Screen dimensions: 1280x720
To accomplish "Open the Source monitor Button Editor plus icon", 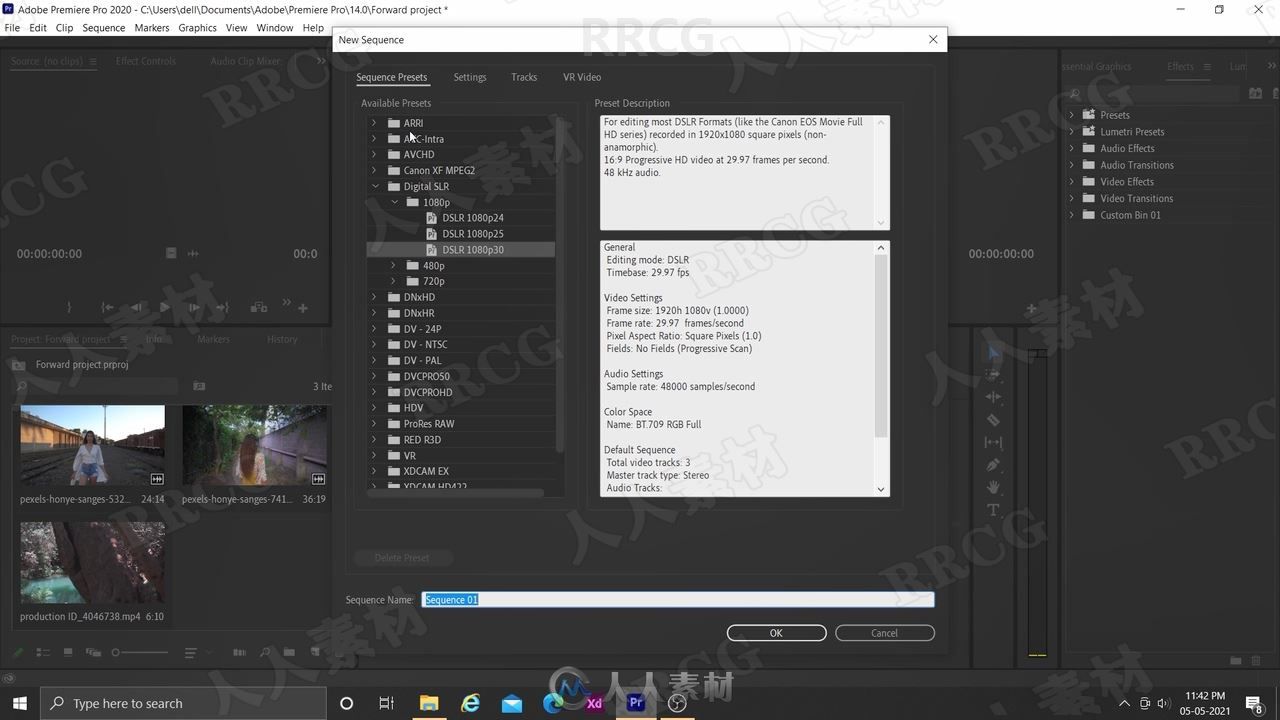I will pyautogui.click(x=303, y=308).
